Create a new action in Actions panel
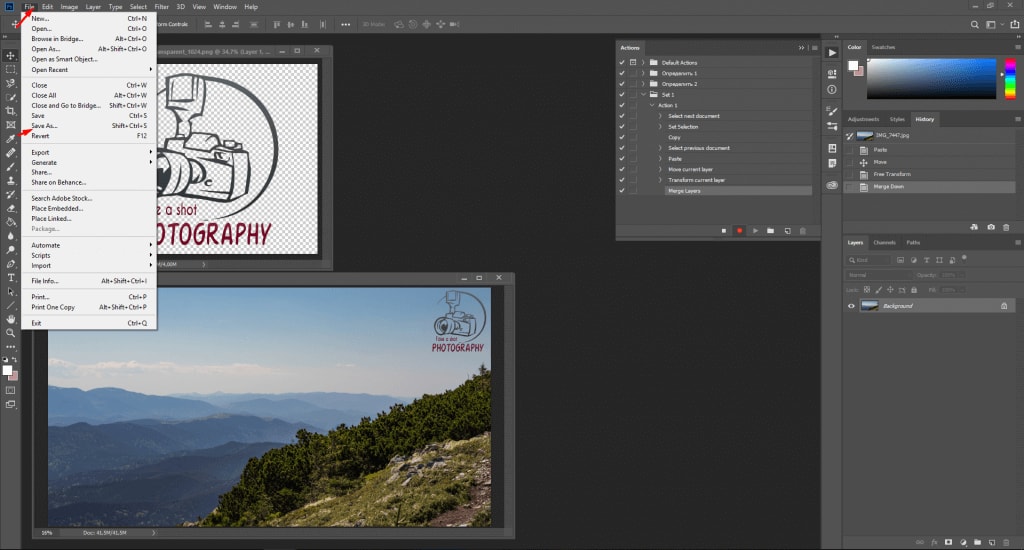Image resolution: width=1024 pixels, height=550 pixels. pyautogui.click(x=788, y=231)
